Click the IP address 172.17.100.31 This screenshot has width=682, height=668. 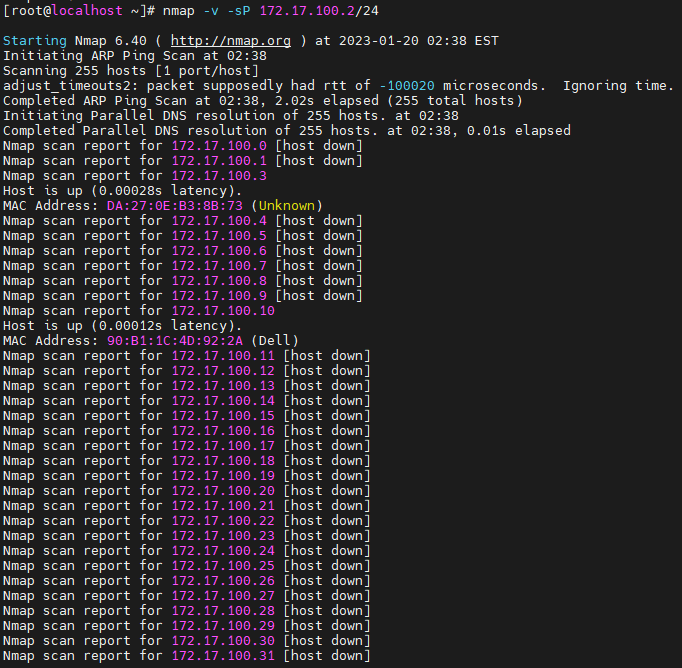pos(222,656)
